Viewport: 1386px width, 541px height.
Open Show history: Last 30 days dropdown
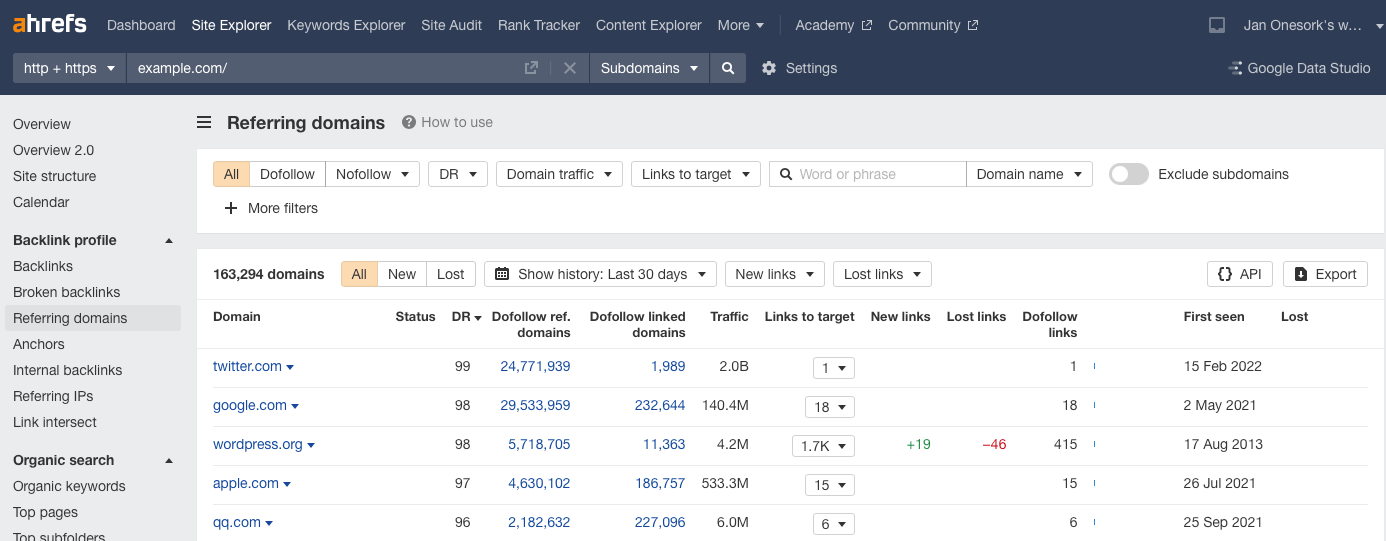600,274
